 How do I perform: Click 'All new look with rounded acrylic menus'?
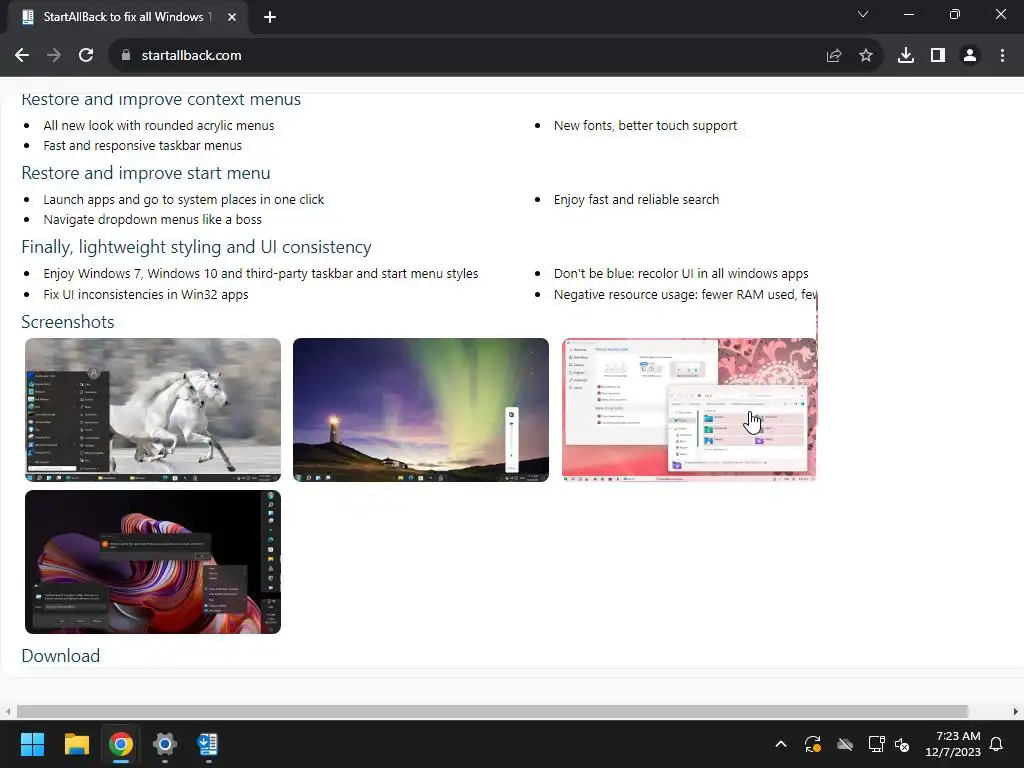tap(159, 125)
